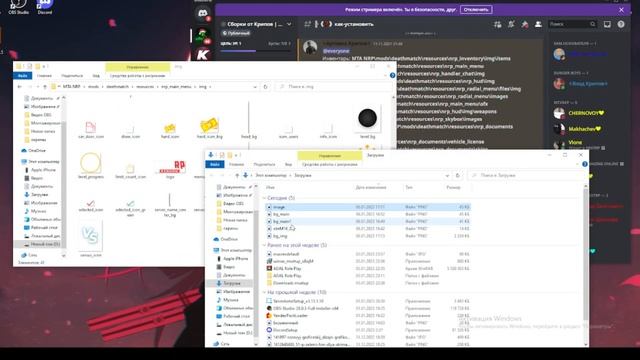640x360 pixels.
Task: Click search field Поиск в Загрузки
Action: coord(526,175)
